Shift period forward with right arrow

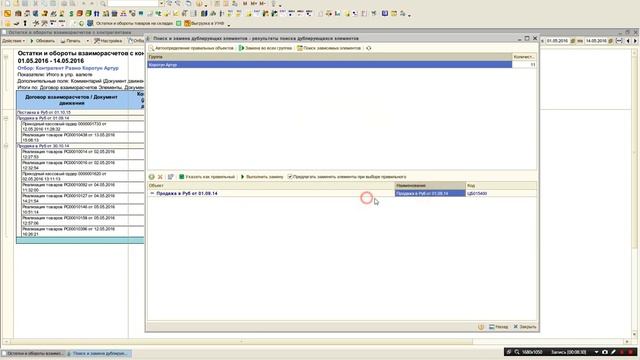(635, 41)
